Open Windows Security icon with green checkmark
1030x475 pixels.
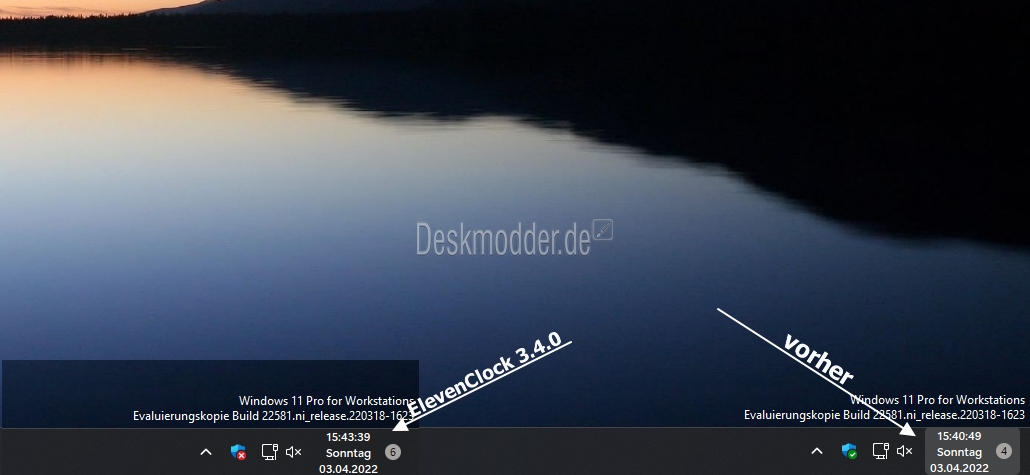coord(849,451)
